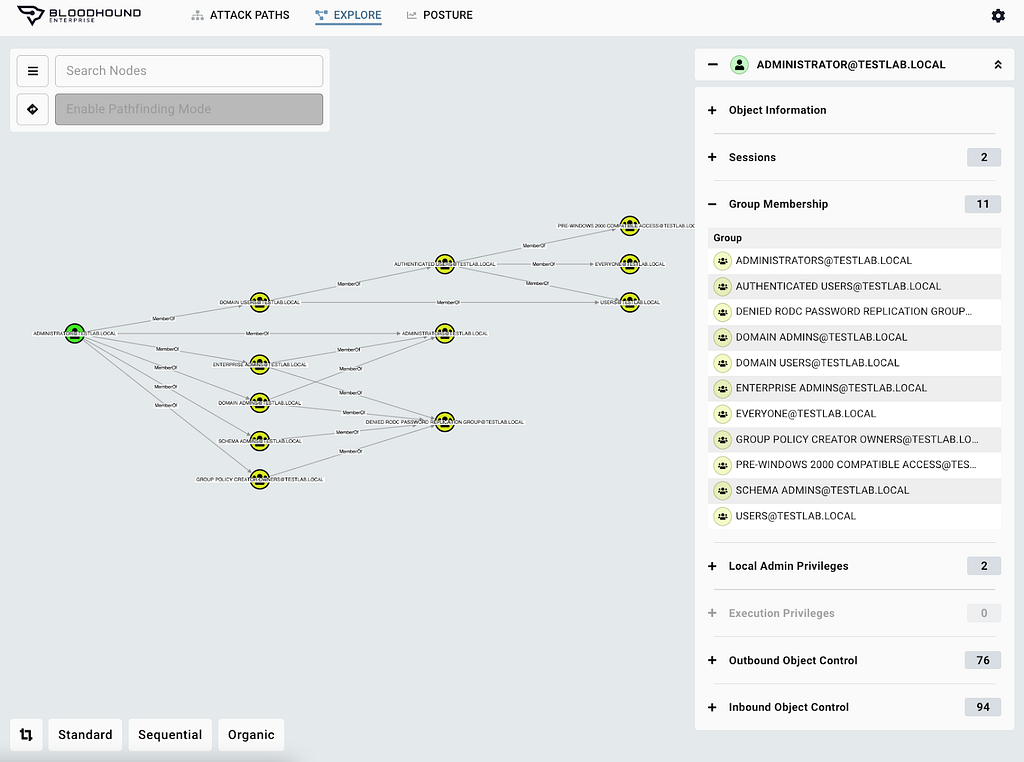
Task: Click the reframe graph icon bottom left
Action: [x=26, y=734]
